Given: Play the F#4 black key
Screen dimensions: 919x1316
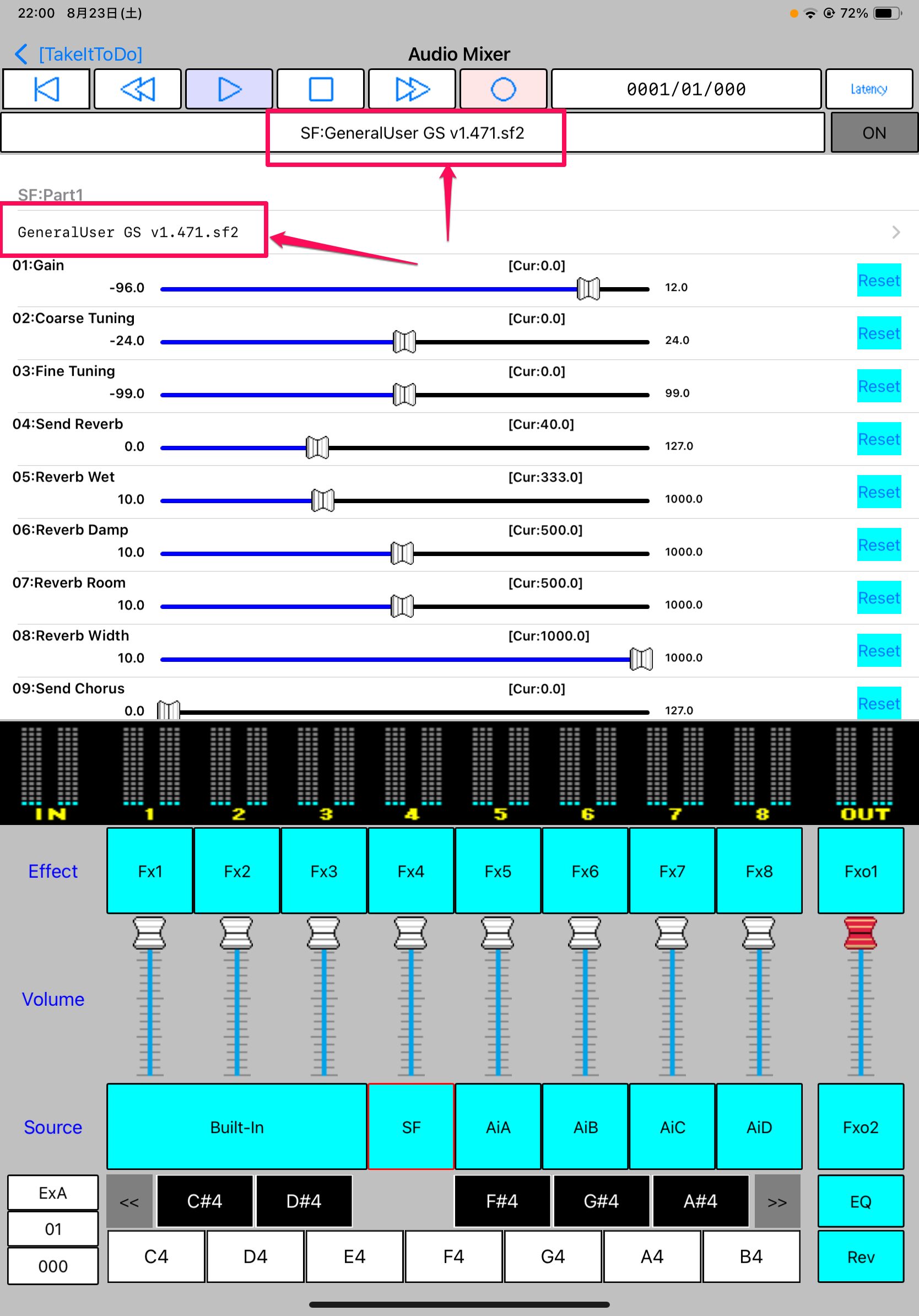Looking at the screenshot, I should click(x=502, y=1201).
